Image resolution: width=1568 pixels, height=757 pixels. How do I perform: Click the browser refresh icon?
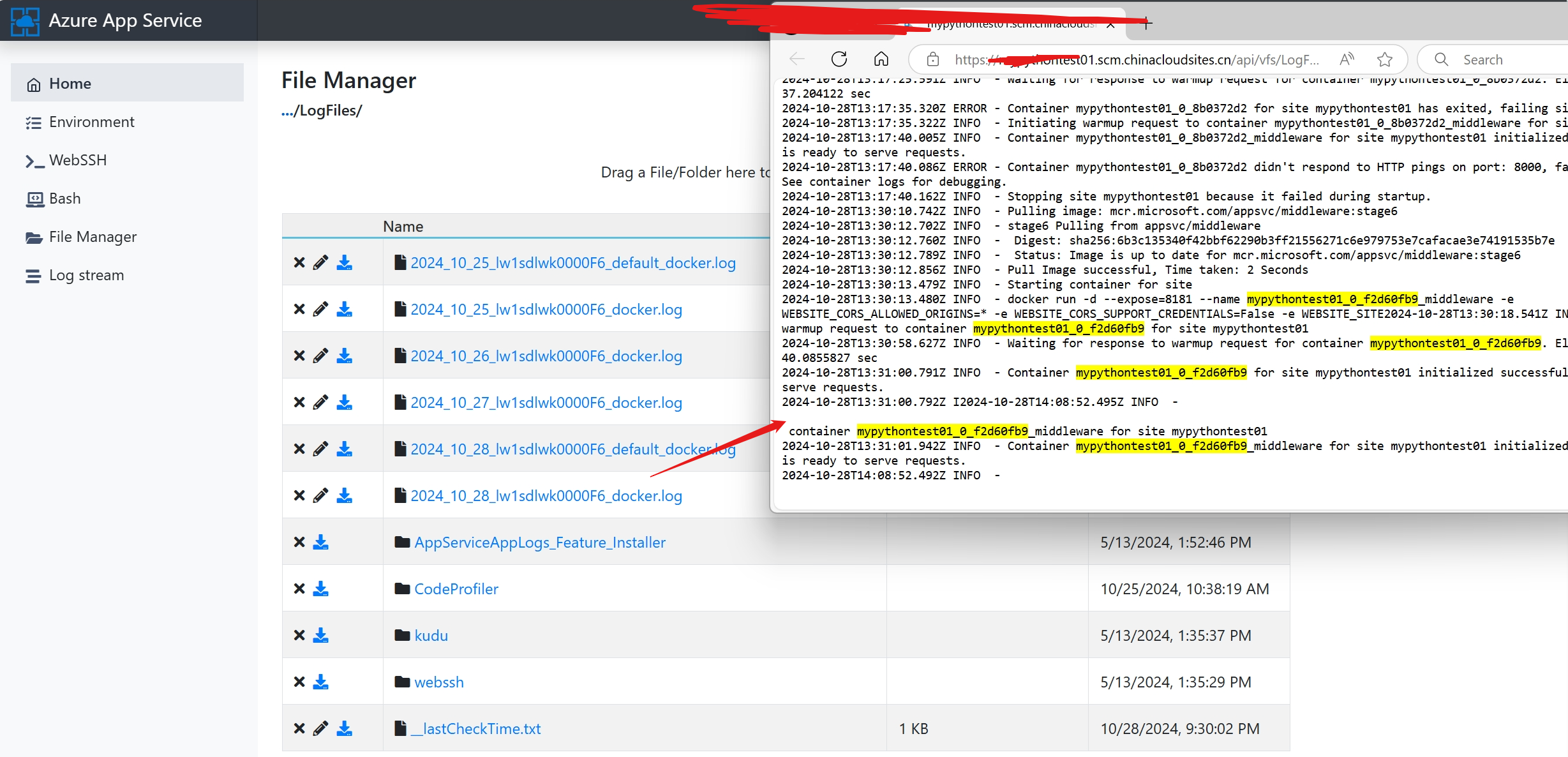(x=839, y=59)
